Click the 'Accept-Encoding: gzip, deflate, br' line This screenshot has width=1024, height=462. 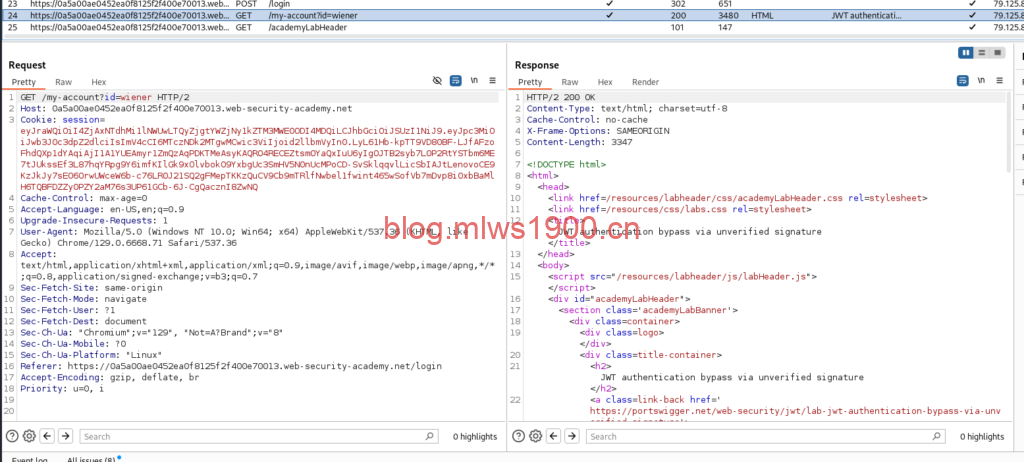[109, 377]
